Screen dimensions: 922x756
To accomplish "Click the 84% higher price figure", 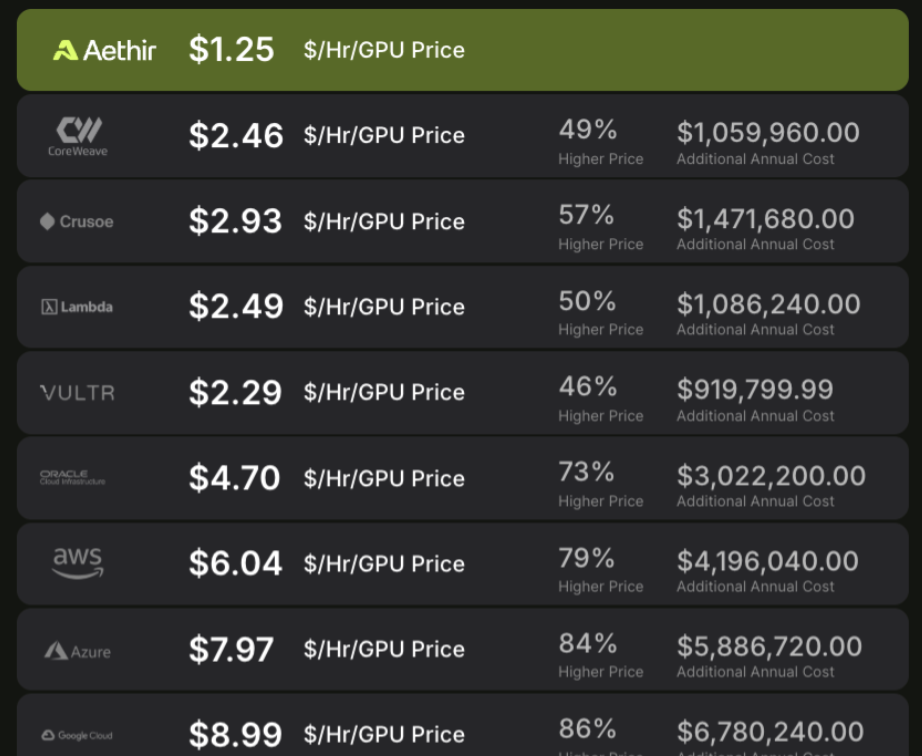I will click(x=587, y=643).
